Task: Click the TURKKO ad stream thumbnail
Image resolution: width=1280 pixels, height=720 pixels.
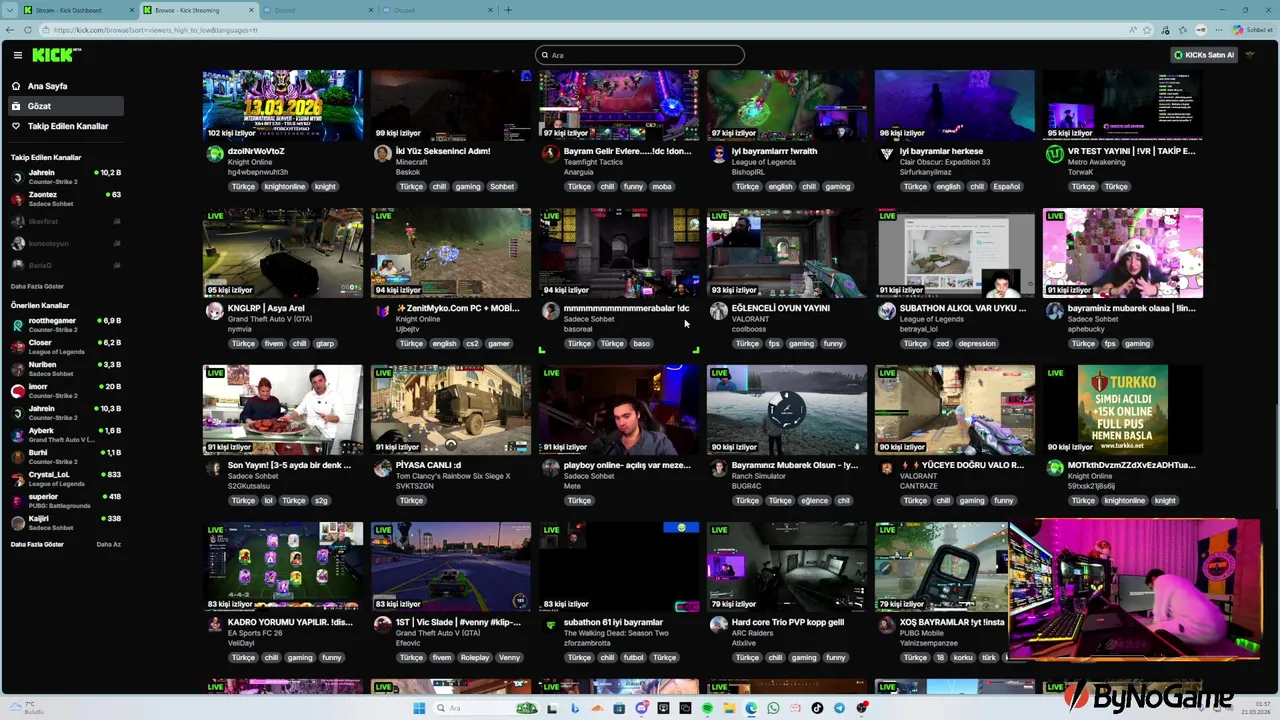Action: (1123, 410)
